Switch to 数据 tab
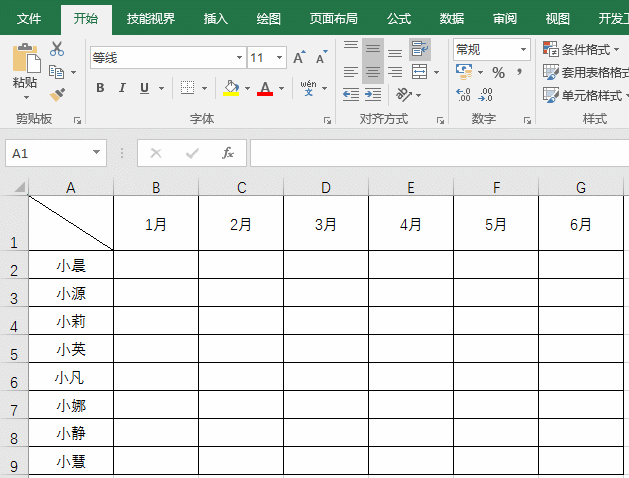629x478 pixels. tap(452, 18)
